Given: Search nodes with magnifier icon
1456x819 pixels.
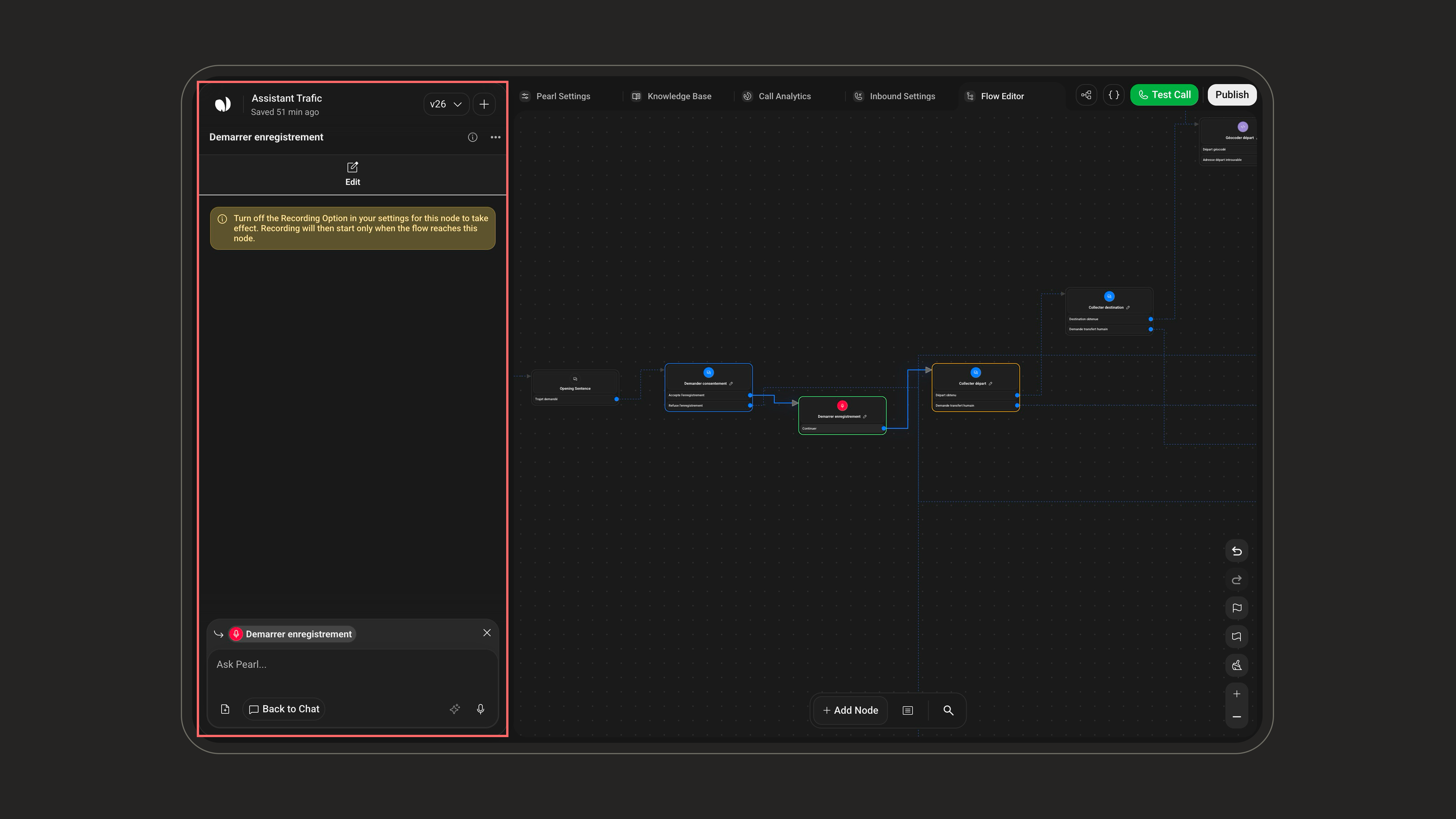Looking at the screenshot, I should coord(948,710).
